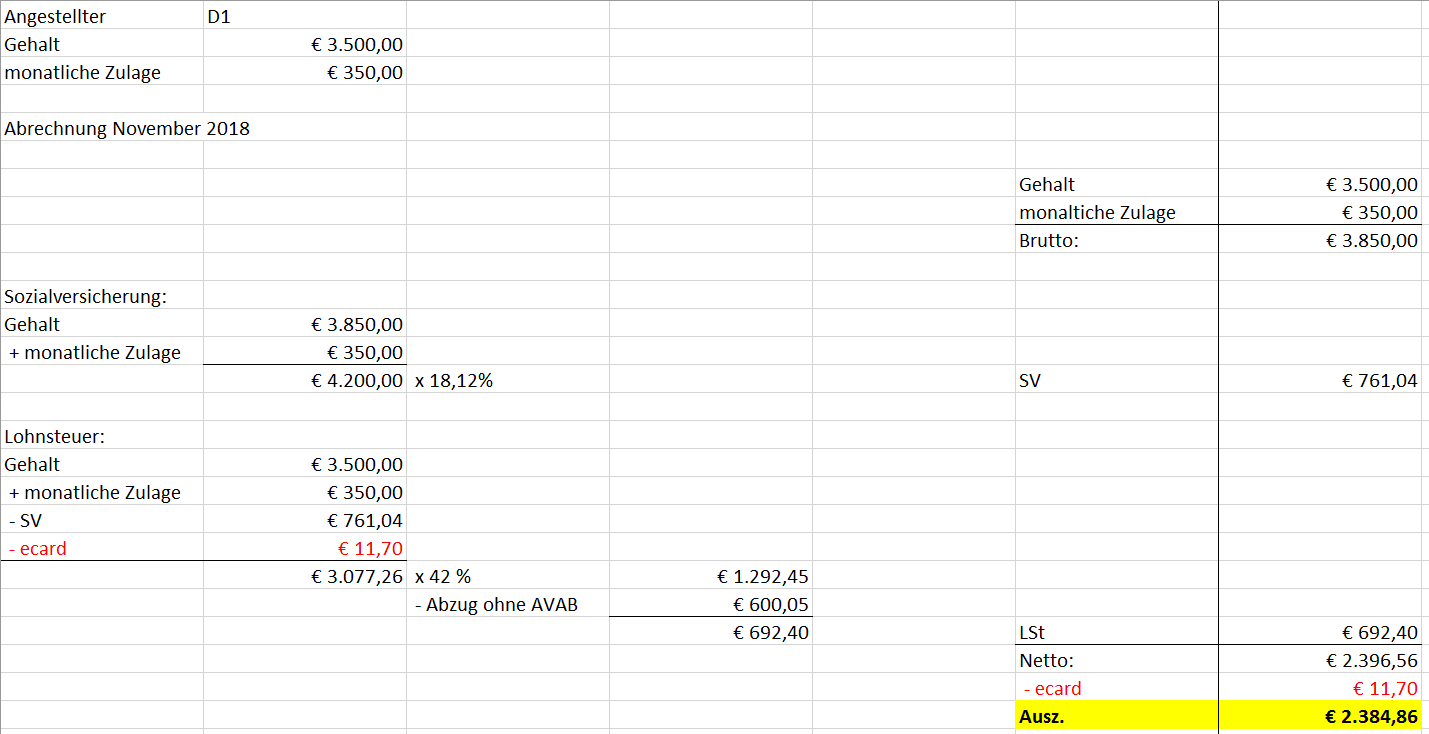Click the cell containing "D1"
Viewport: 1429px width, 734px height.
tap(219, 16)
